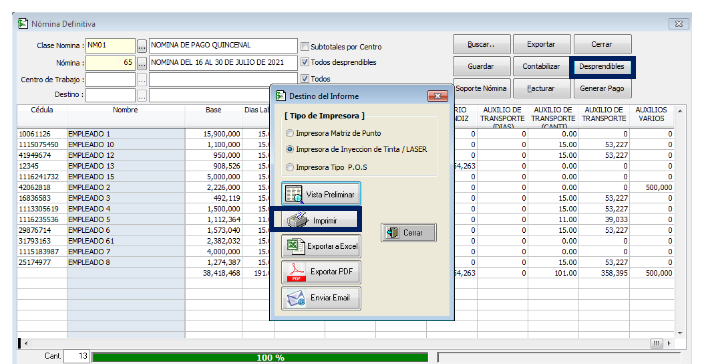Click the Desprendibles button
Screen dimensions: 705x364
coord(602,67)
